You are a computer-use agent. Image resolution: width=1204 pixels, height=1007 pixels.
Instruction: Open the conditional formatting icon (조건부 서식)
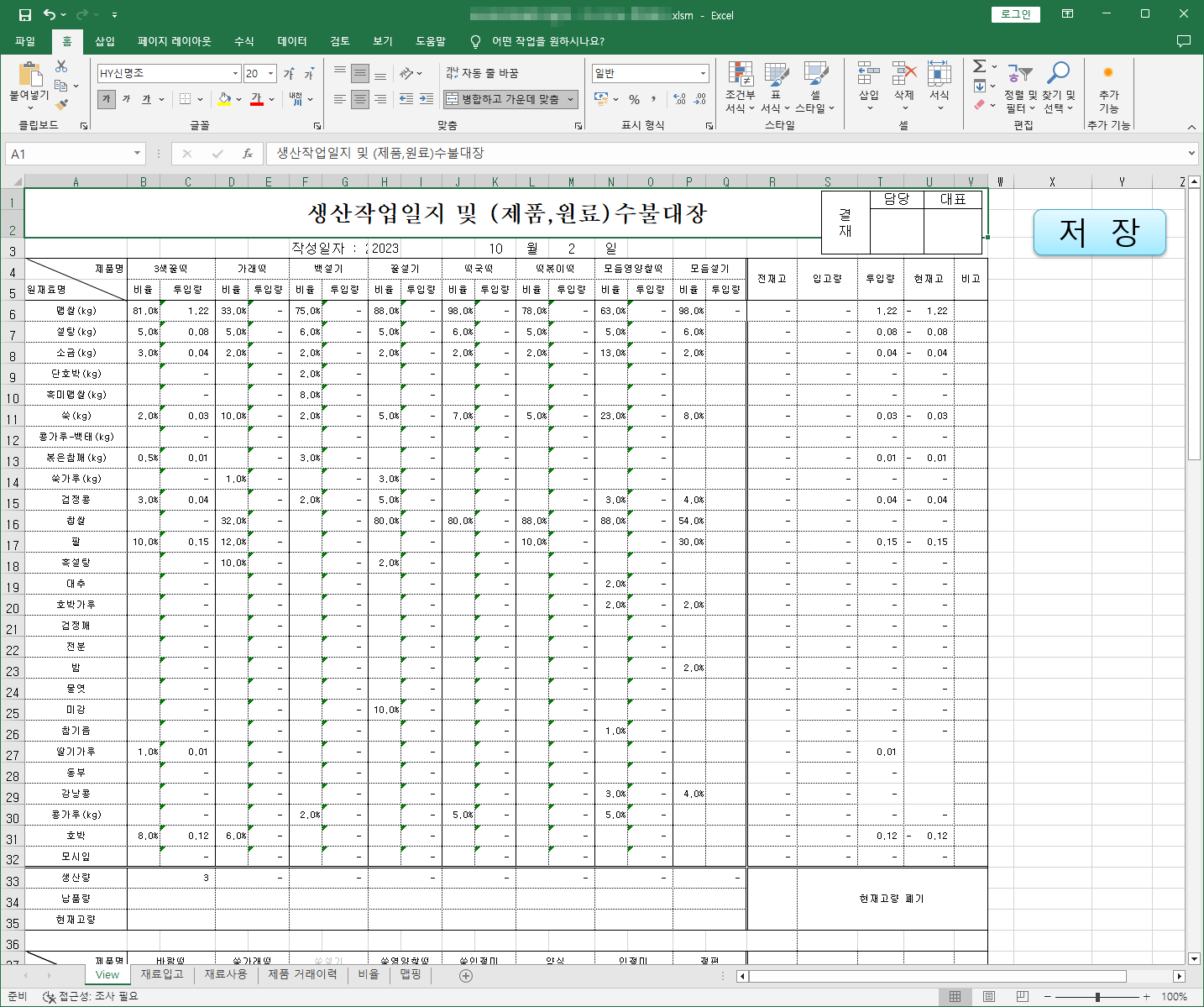click(740, 87)
